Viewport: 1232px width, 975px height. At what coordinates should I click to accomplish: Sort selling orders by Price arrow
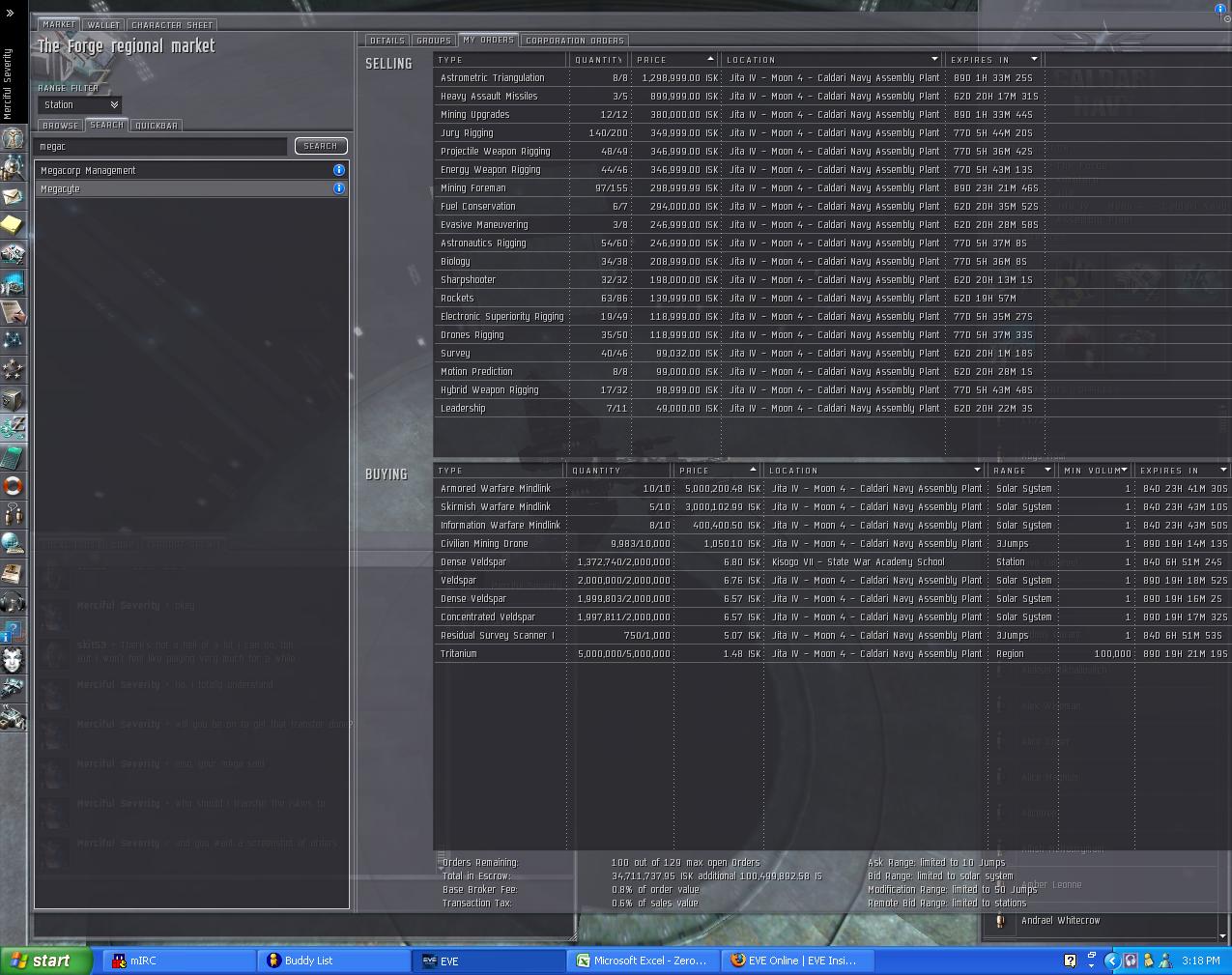pos(710,60)
